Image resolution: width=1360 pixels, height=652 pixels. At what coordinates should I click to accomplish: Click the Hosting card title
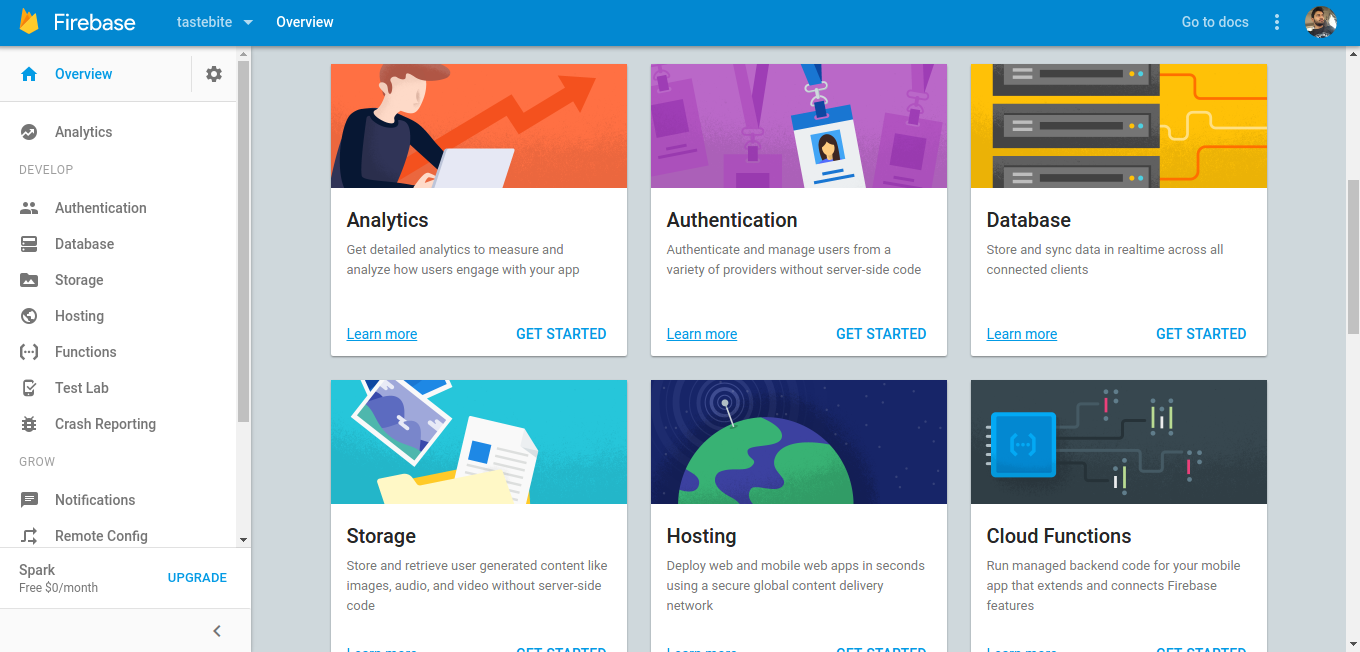pyautogui.click(x=701, y=536)
